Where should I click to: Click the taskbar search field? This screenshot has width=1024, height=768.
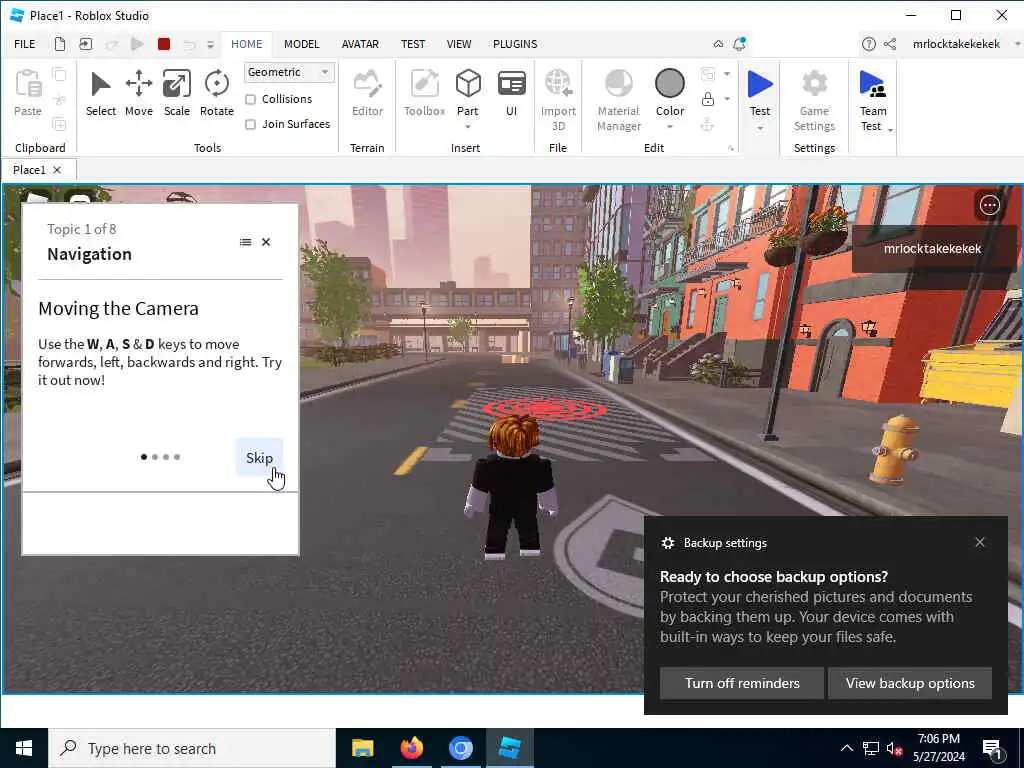(192, 748)
